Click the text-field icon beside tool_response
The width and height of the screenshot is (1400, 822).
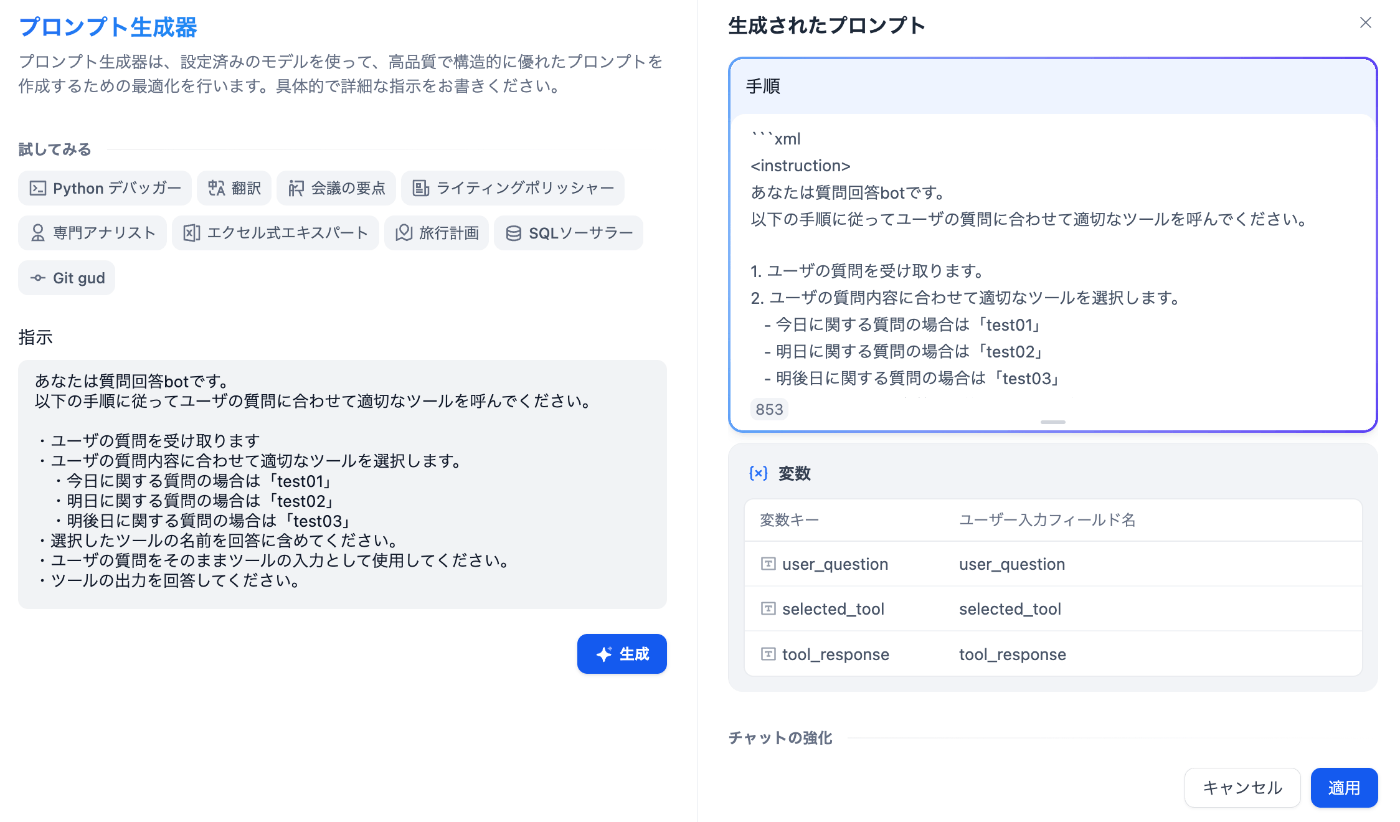768,654
